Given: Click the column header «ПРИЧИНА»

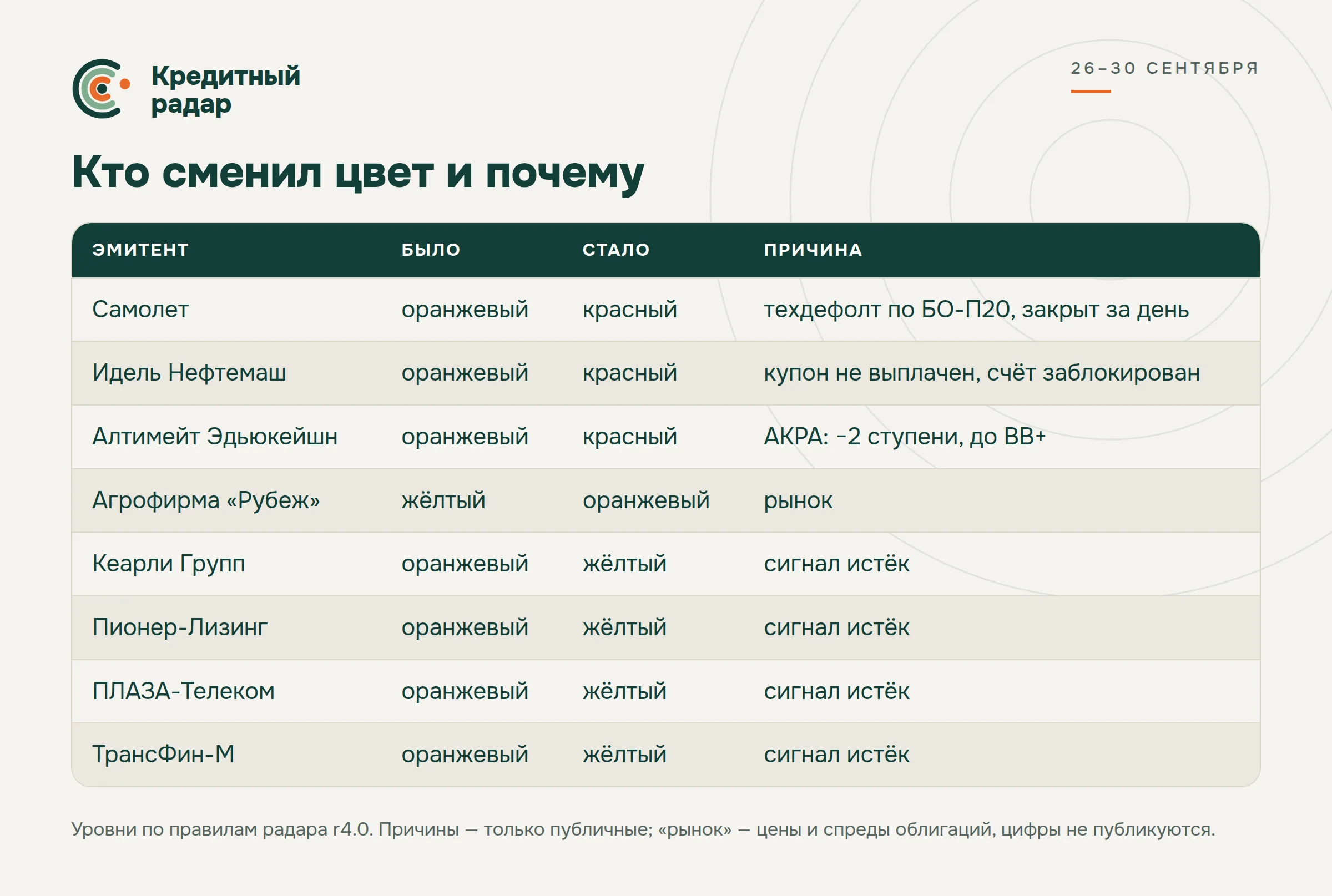Looking at the screenshot, I should 813,250.
